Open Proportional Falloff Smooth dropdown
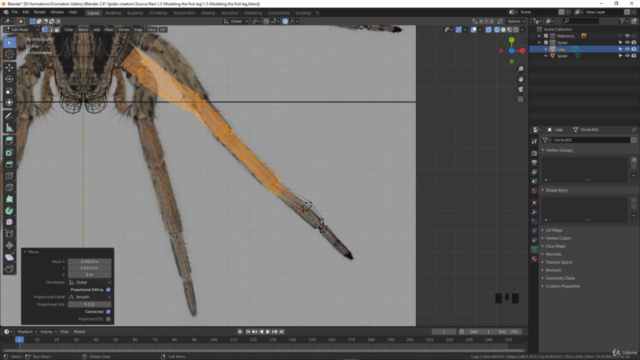This screenshot has height=360, width=640. tap(89, 297)
